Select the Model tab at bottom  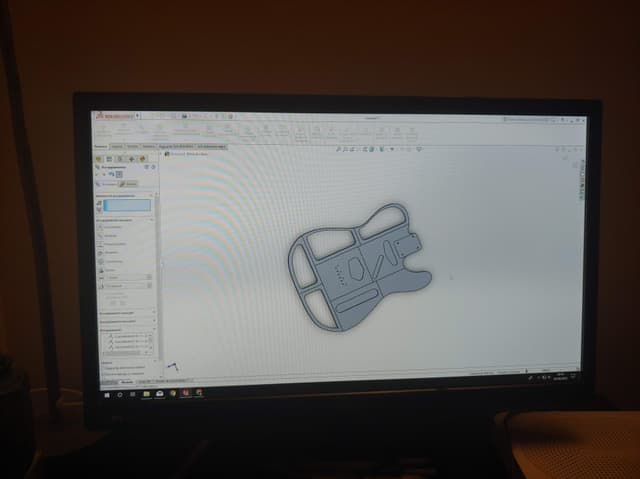click(127, 382)
